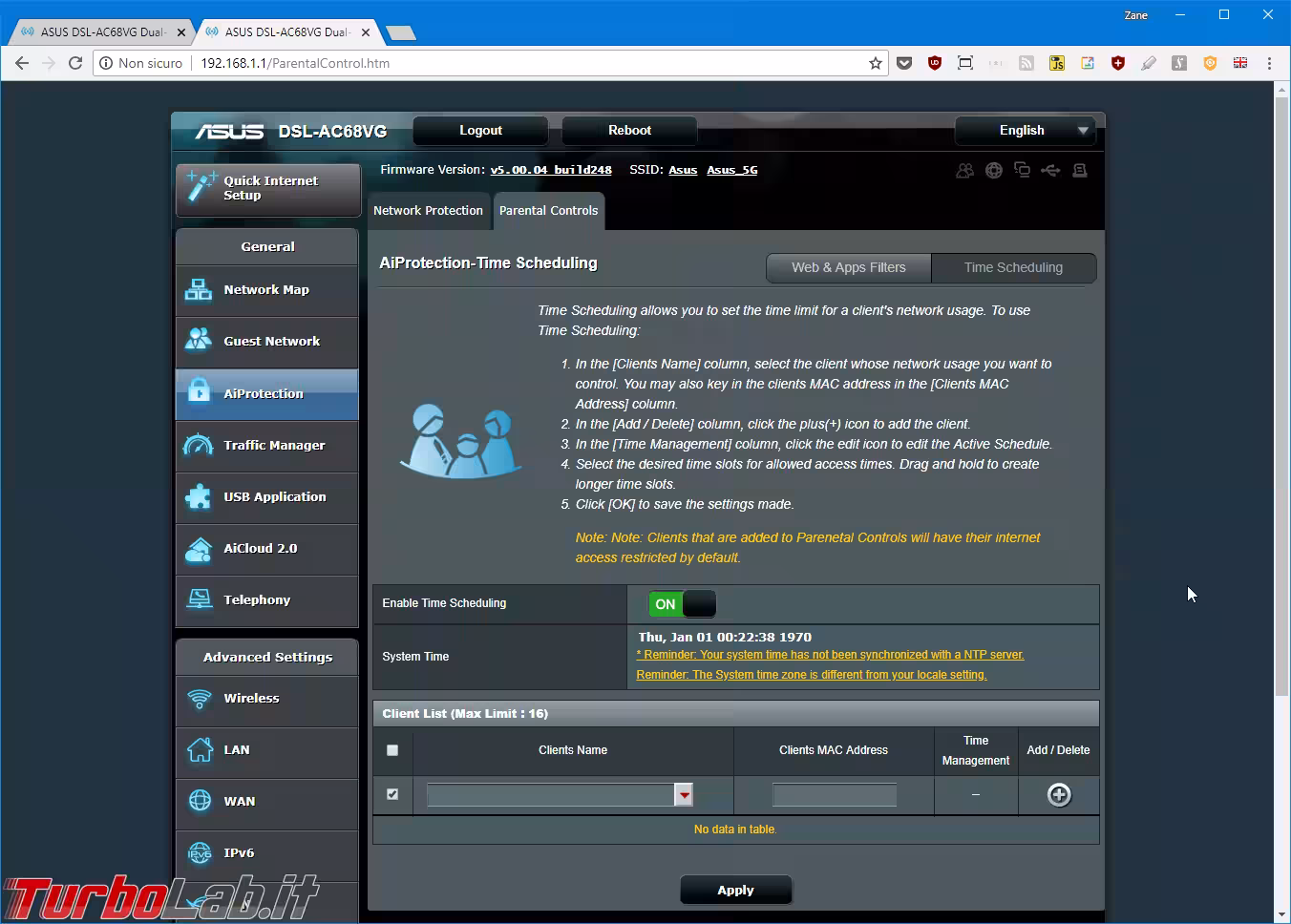Check the select-all box in Client List header
Image resolution: width=1291 pixels, height=924 pixels.
pyautogui.click(x=392, y=750)
